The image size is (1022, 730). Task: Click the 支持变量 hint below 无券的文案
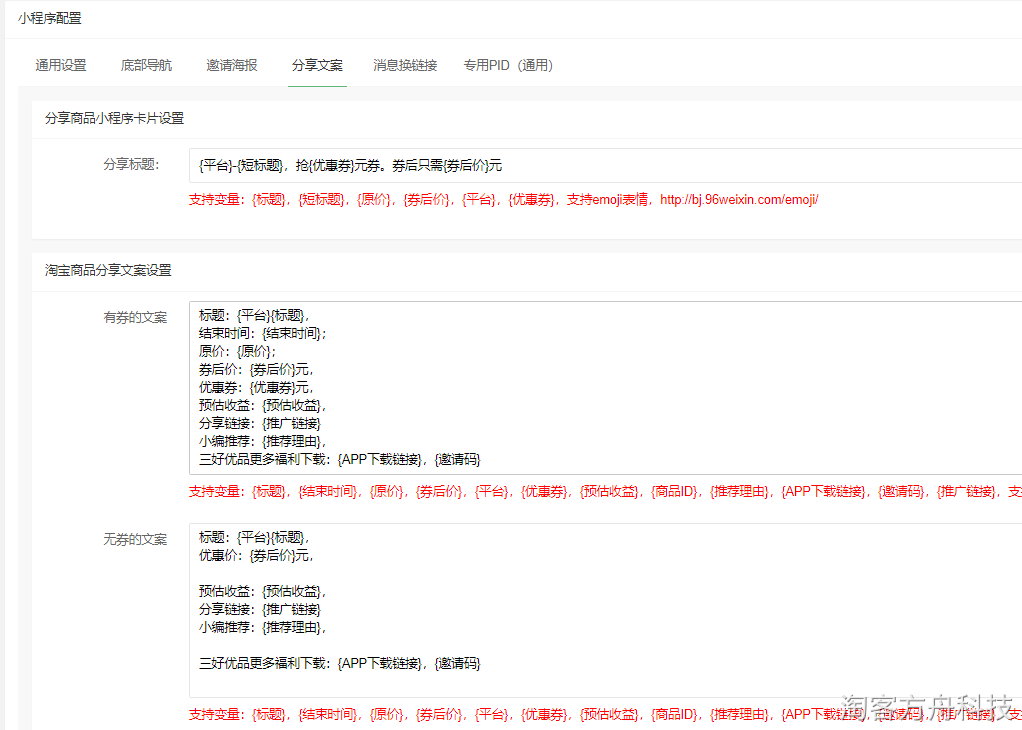(605, 714)
